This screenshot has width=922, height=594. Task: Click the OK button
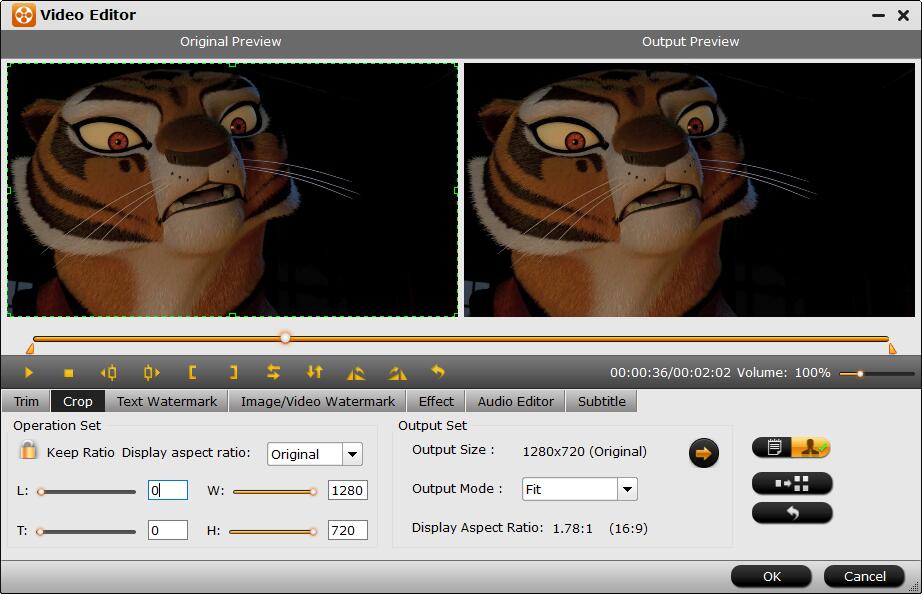771,576
